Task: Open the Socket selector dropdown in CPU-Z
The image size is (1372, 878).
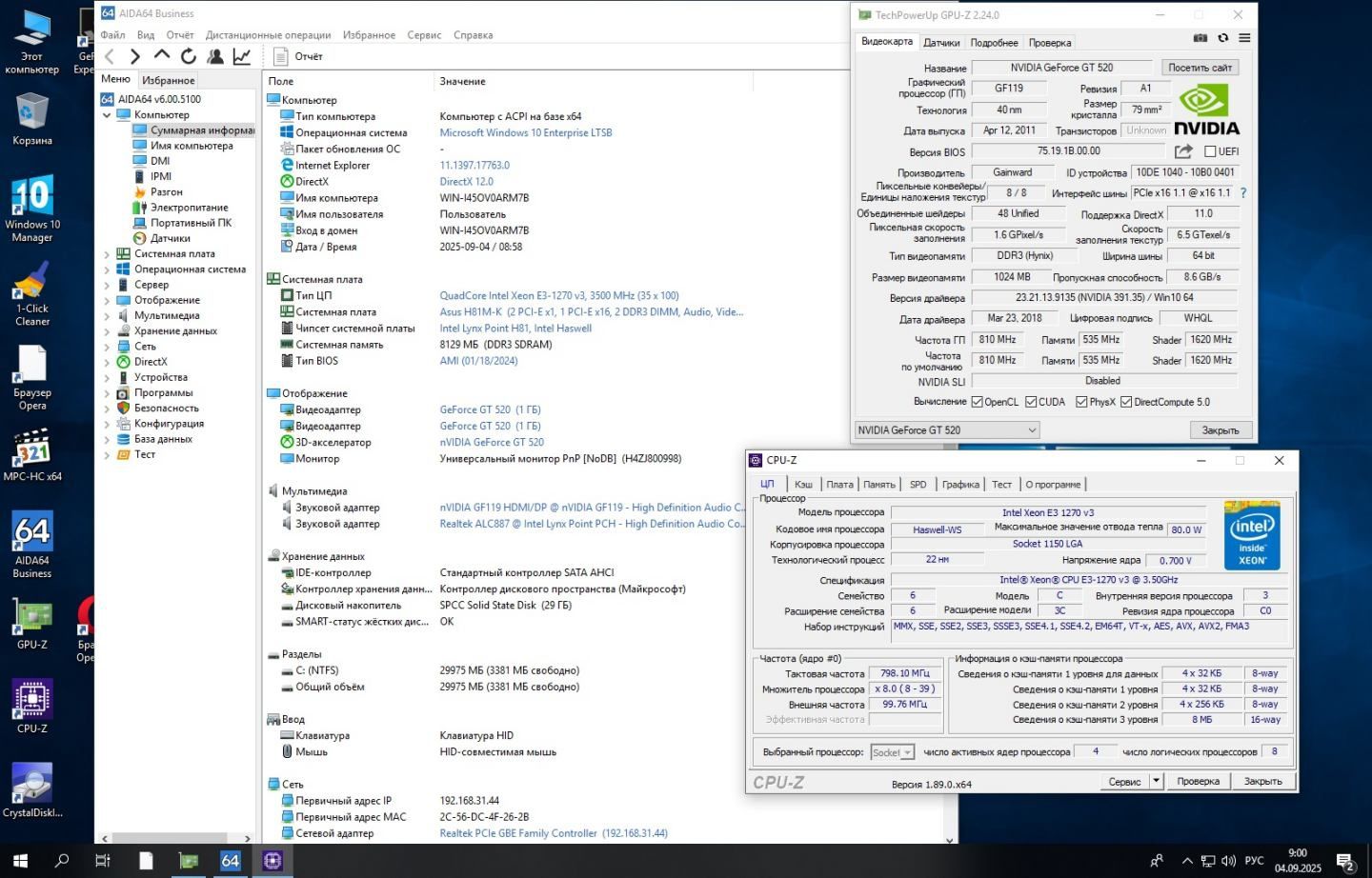Action: tap(893, 752)
